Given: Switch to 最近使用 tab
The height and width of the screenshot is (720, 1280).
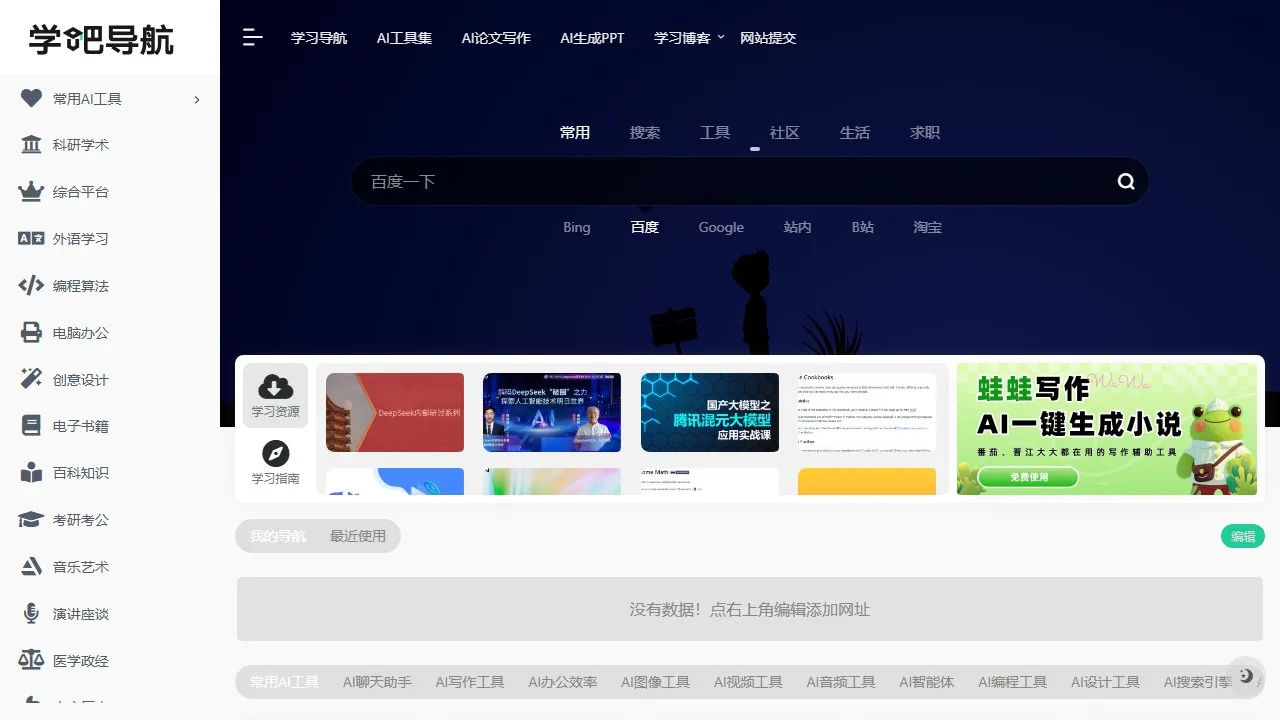Looking at the screenshot, I should [x=358, y=536].
